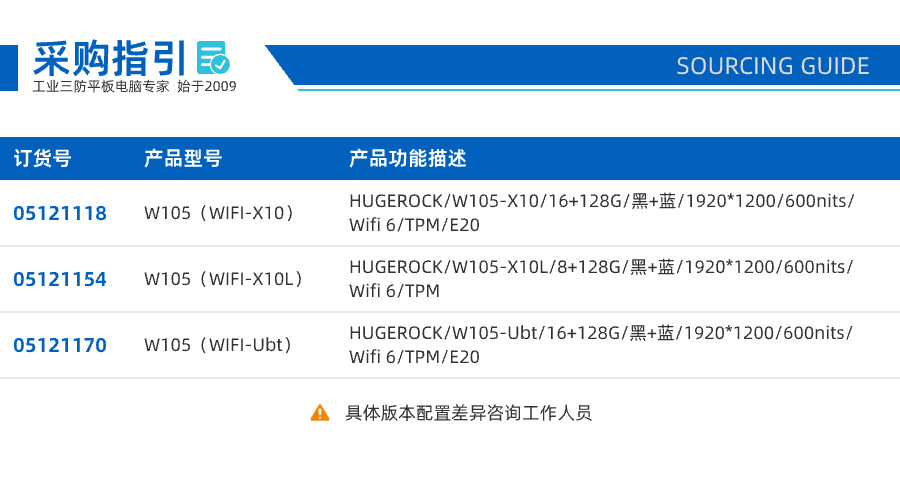
Task: Click the blue accent block left of title
Action: point(9,68)
